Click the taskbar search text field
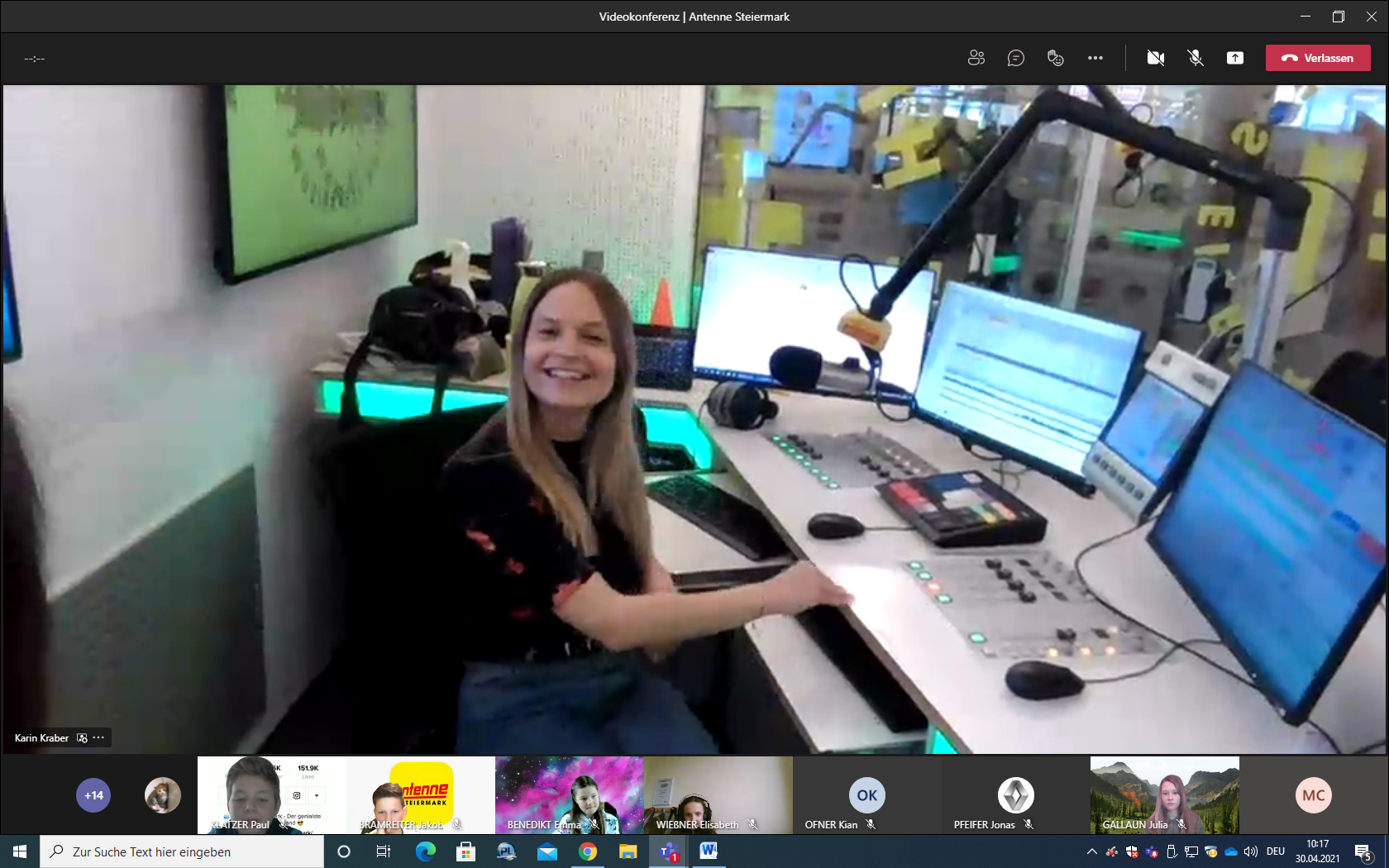 pyautogui.click(x=182, y=851)
